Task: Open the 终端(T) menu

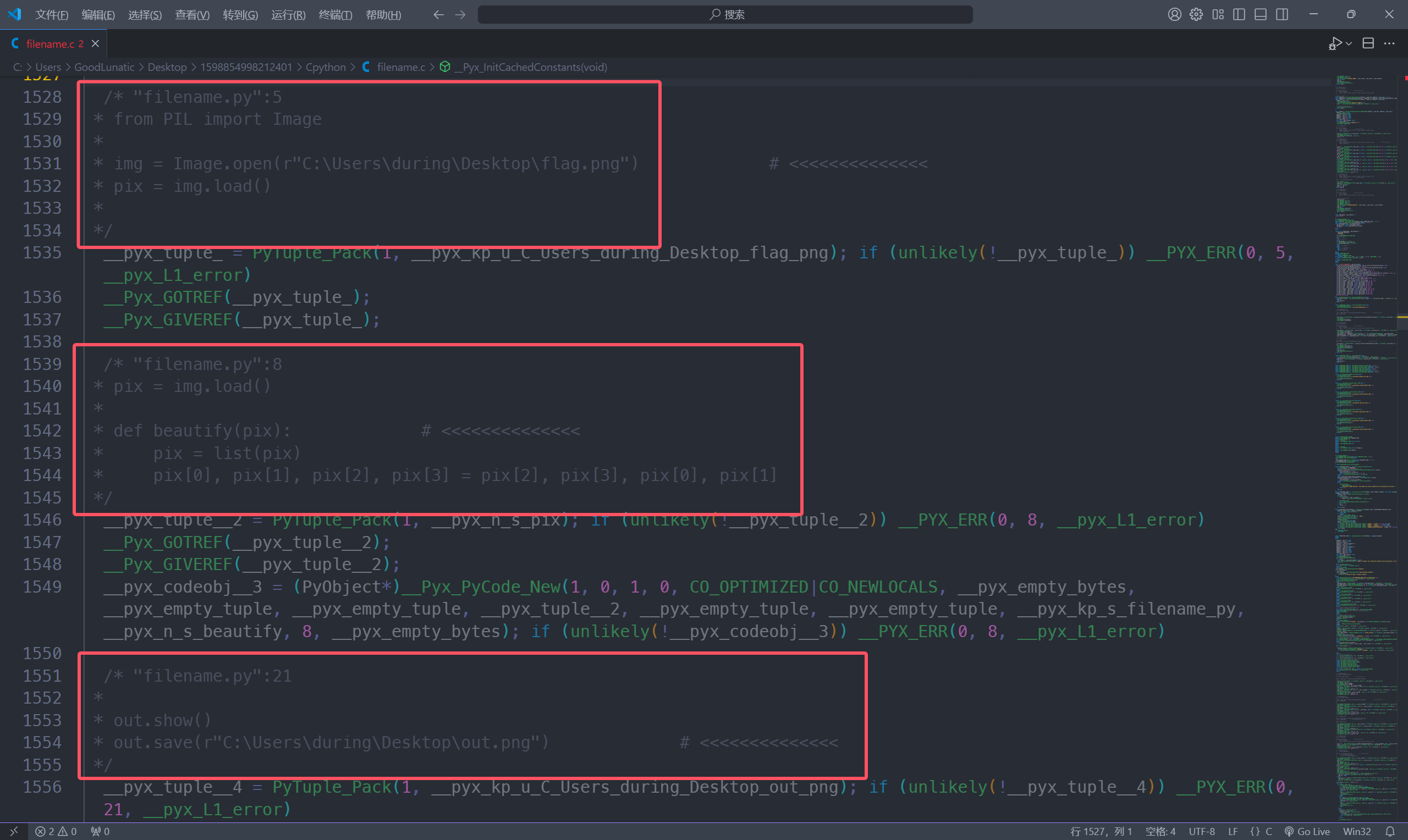Action: 335,15
